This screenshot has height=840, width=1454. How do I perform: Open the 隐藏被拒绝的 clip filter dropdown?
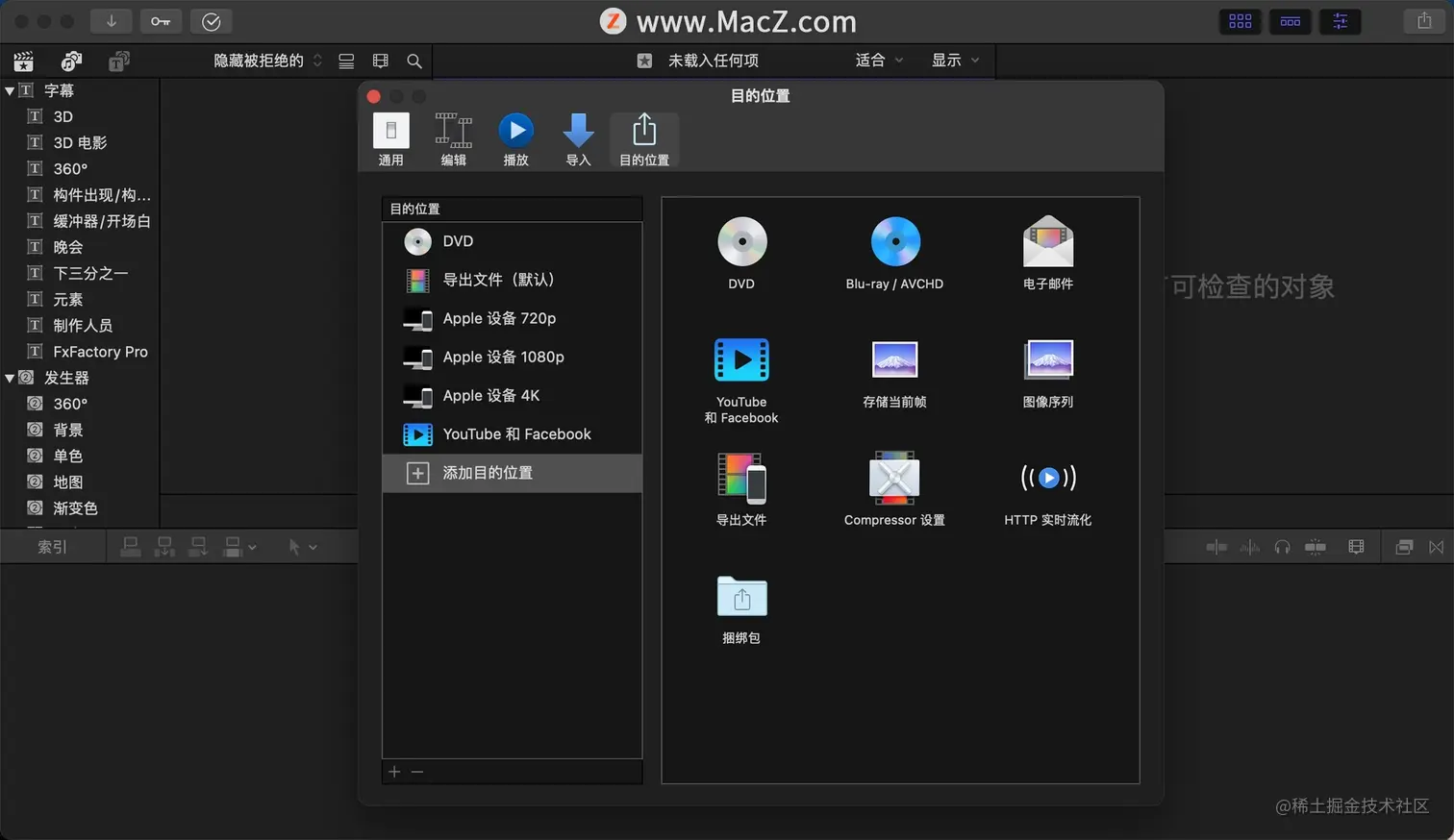(x=267, y=61)
